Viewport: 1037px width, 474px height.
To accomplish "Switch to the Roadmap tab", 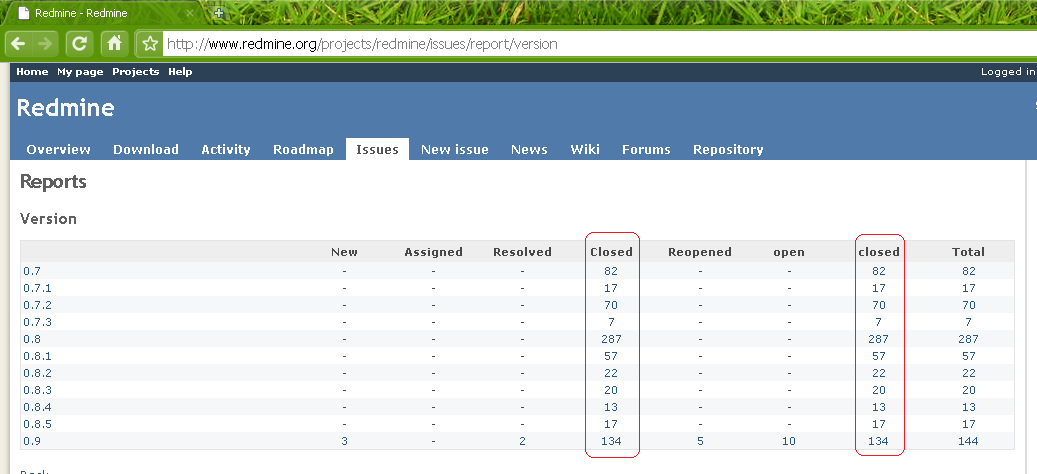I will tap(303, 149).
